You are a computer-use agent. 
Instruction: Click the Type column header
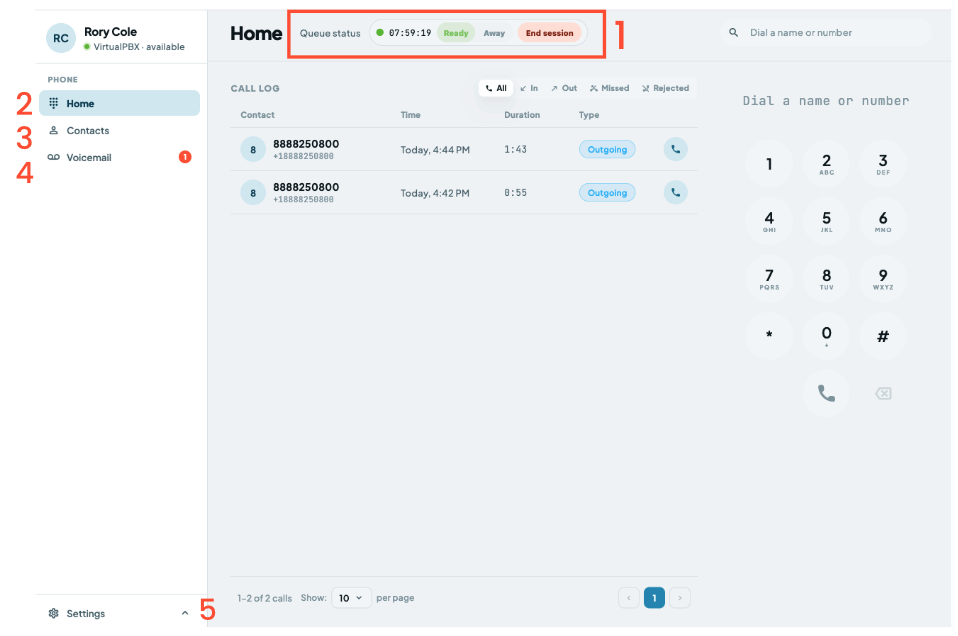coord(588,115)
